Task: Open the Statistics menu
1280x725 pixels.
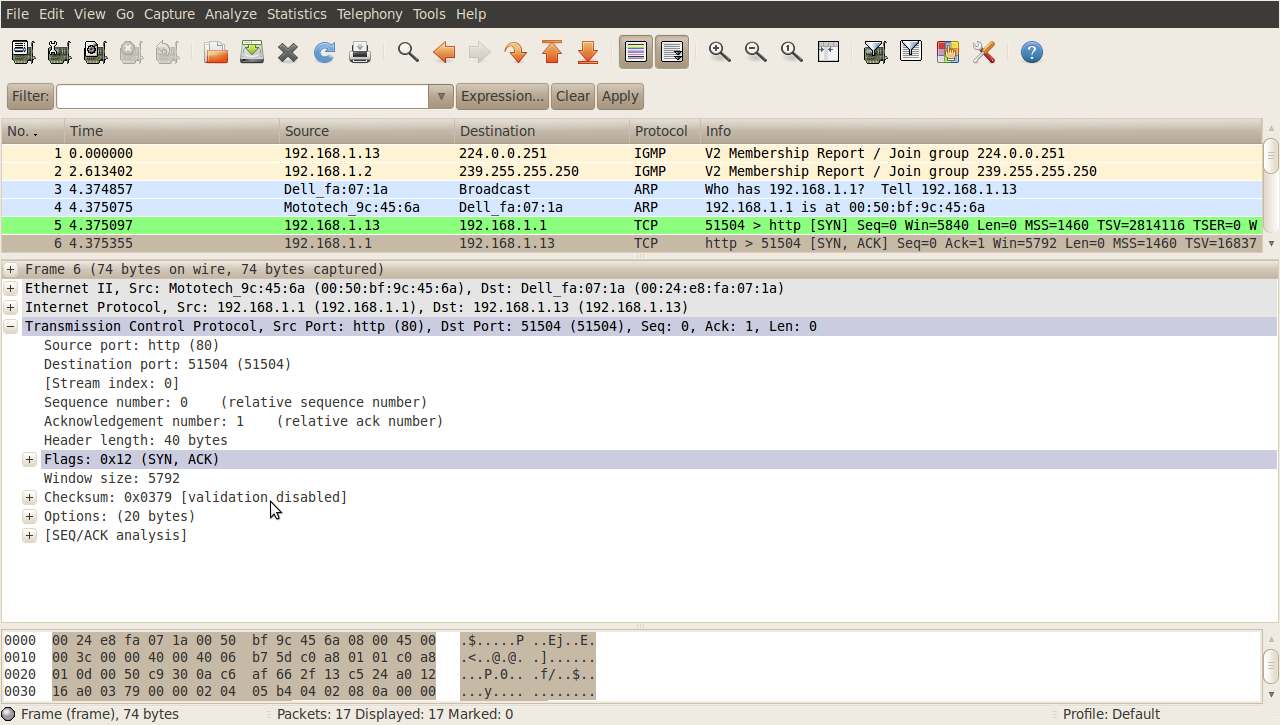Action: coord(296,13)
